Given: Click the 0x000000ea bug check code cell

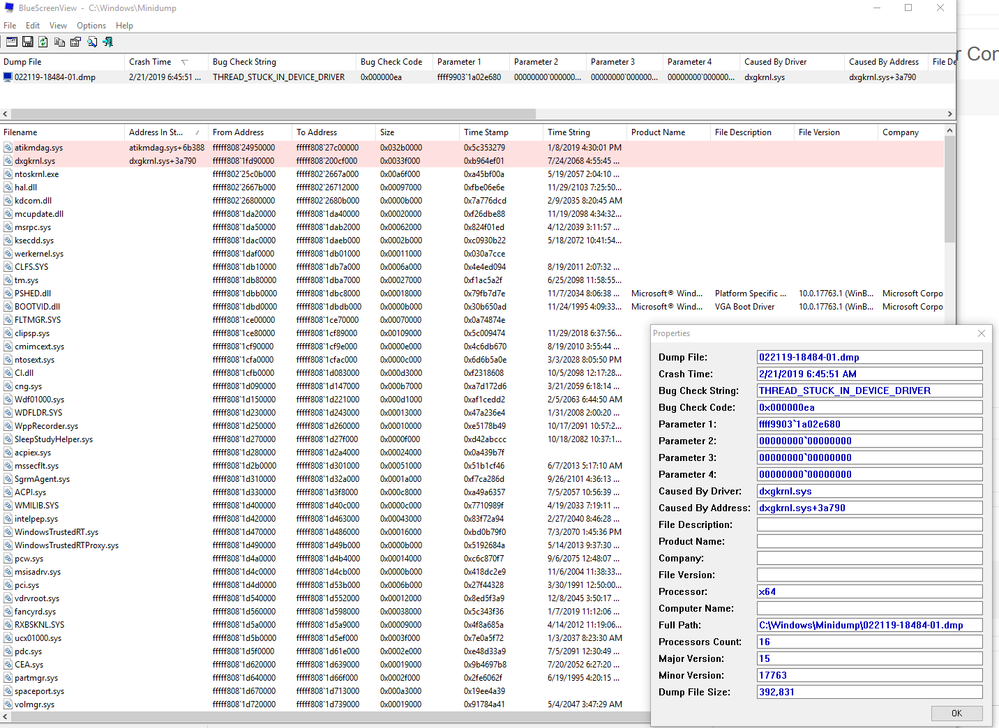Looking at the screenshot, I should [381, 77].
